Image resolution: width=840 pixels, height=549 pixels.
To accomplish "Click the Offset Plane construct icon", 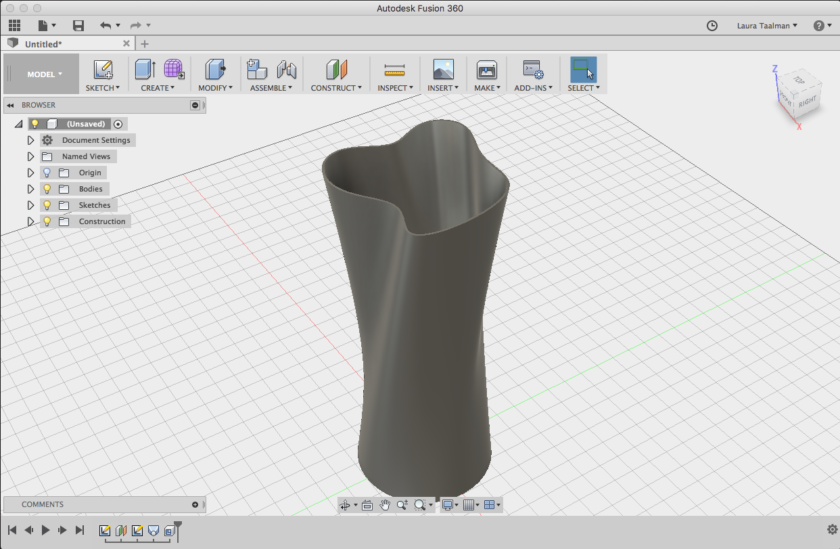I will click(x=336, y=70).
